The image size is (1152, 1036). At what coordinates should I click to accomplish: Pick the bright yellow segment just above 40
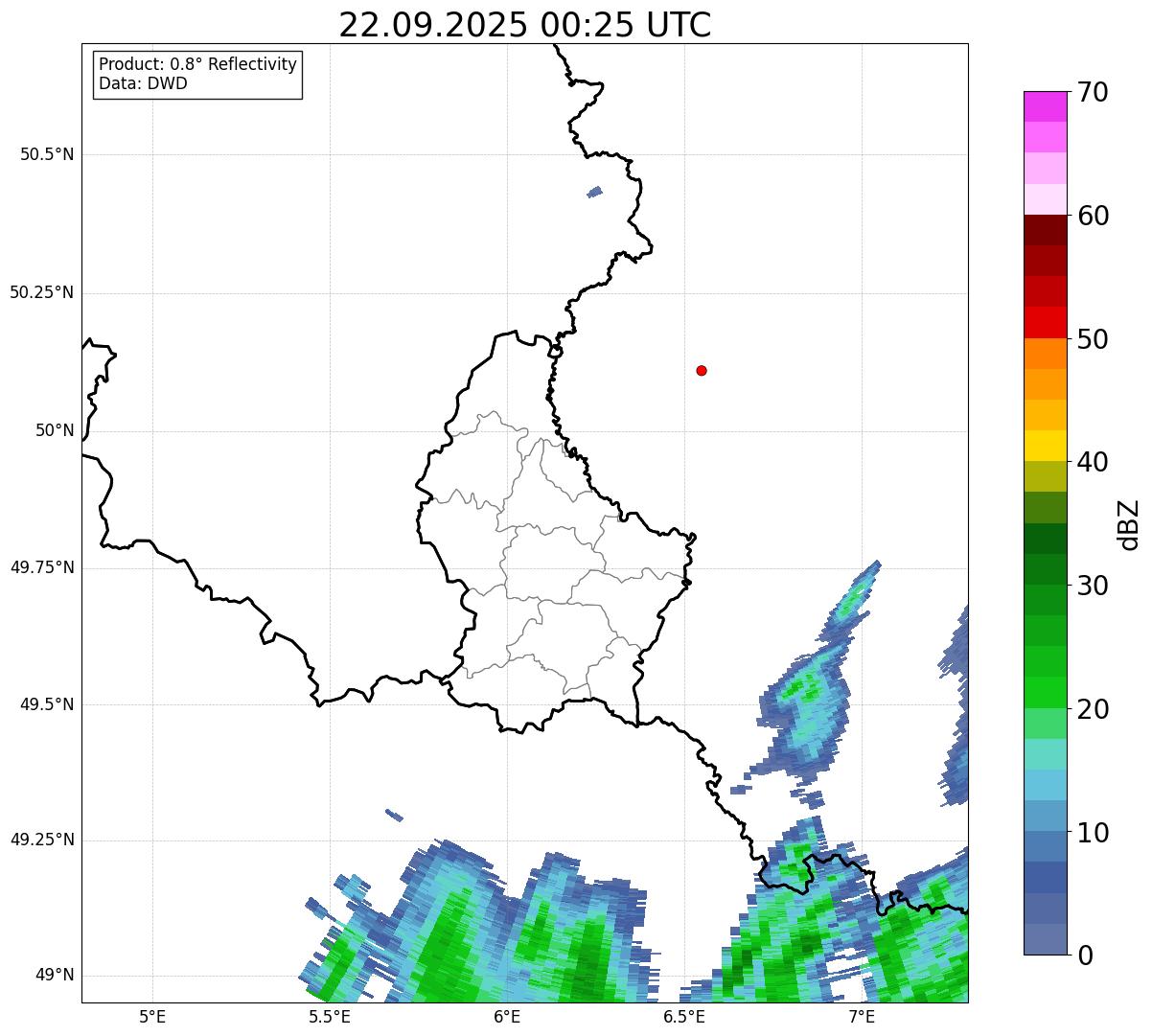pos(1045,446)
